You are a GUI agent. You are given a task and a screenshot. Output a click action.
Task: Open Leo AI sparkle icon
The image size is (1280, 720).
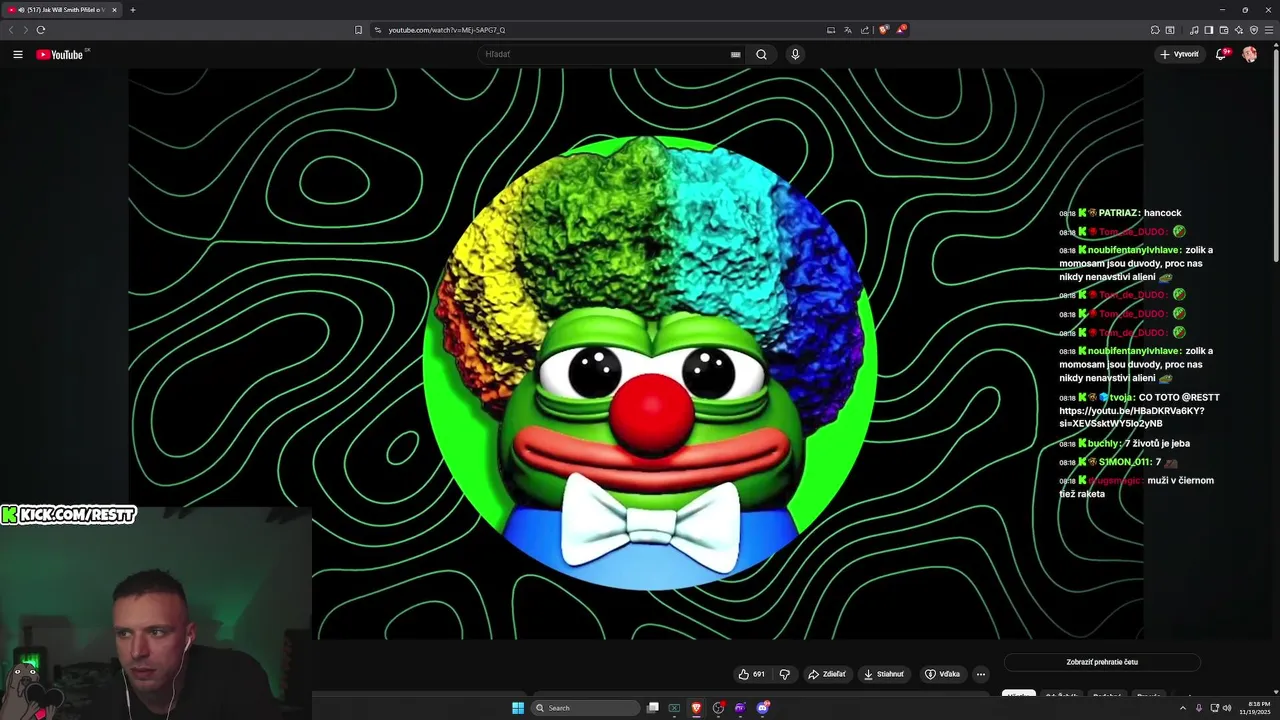[1239, 30]
